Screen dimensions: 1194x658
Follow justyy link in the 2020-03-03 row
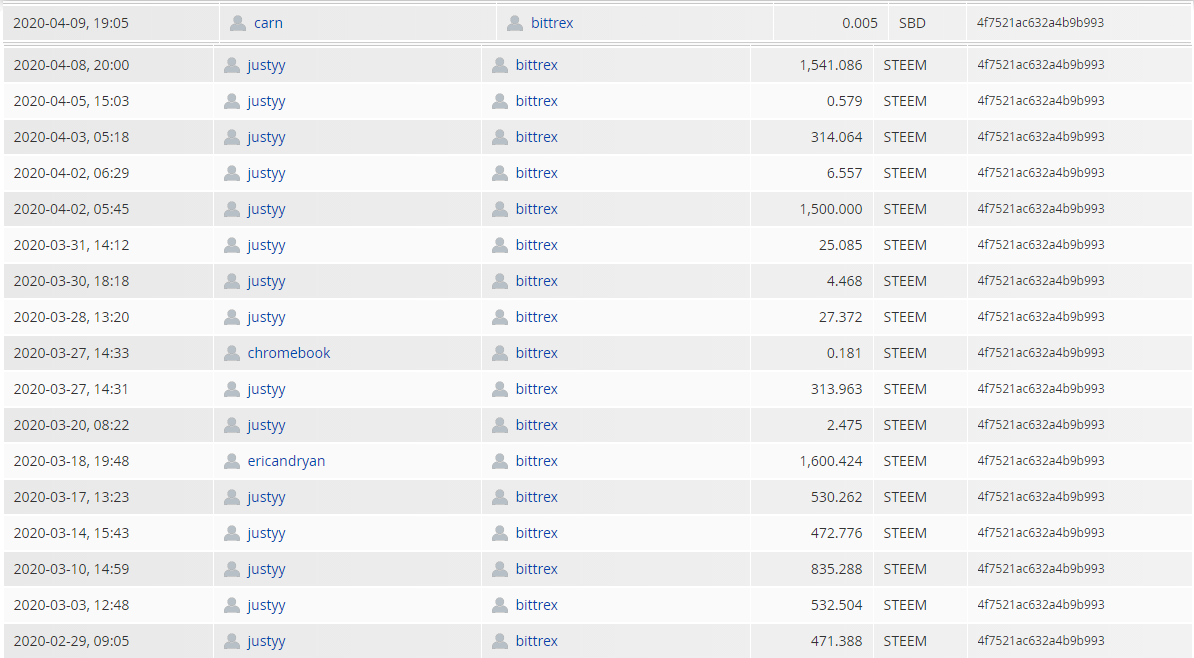point(266,605)
